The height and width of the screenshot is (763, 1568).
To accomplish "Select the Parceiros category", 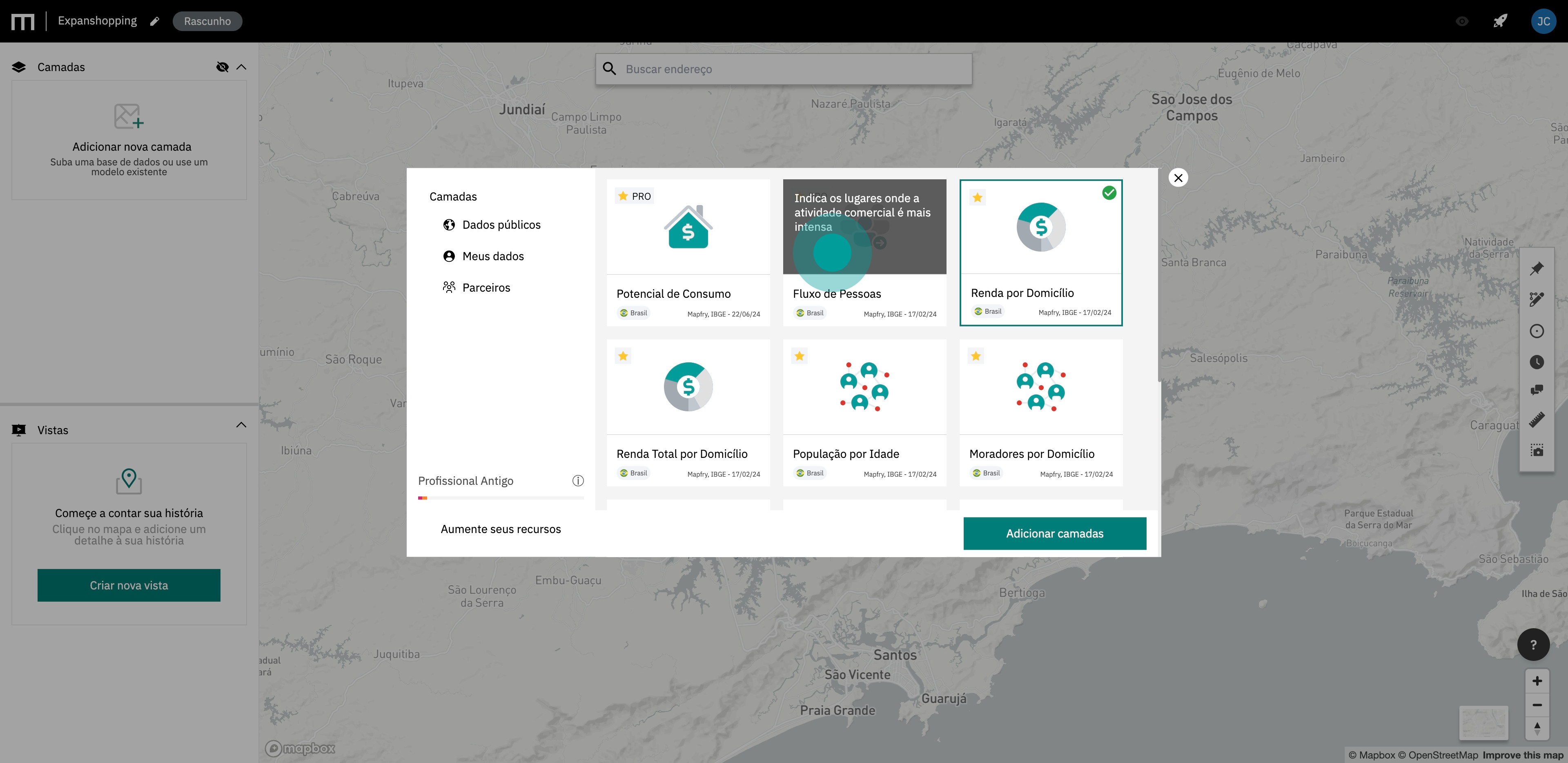I will (x=485, y=288).
